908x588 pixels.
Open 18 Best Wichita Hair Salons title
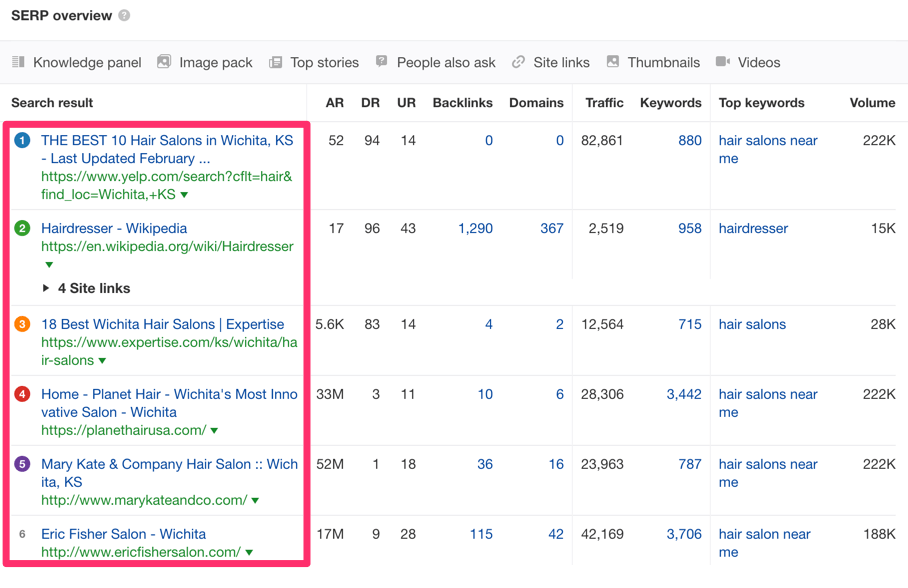point(163,324)
